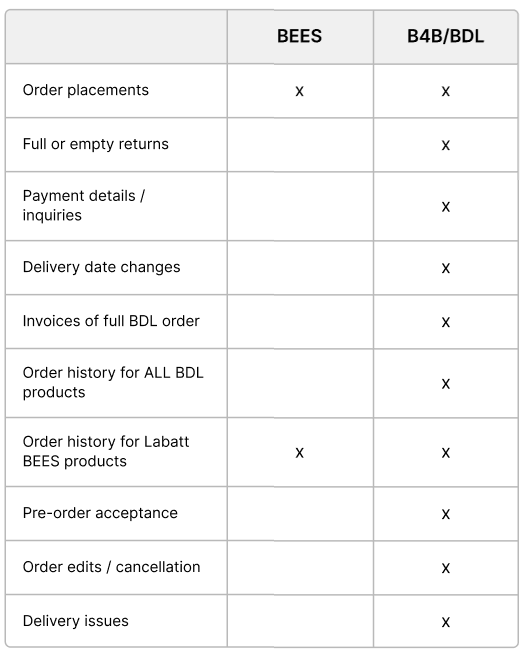The image size is (525, 651).
Task: Click B4B/BDL X for Pre-order acceptance
Action: [x=445, y=514]
